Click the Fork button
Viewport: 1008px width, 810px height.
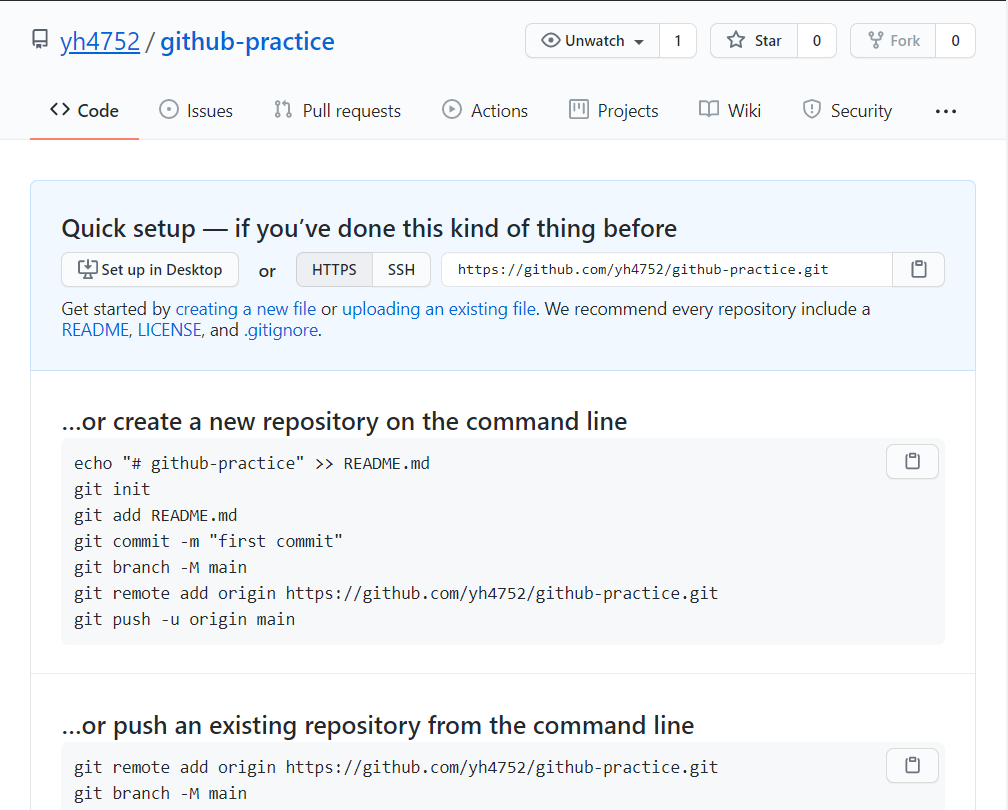(x=894, y=40)
